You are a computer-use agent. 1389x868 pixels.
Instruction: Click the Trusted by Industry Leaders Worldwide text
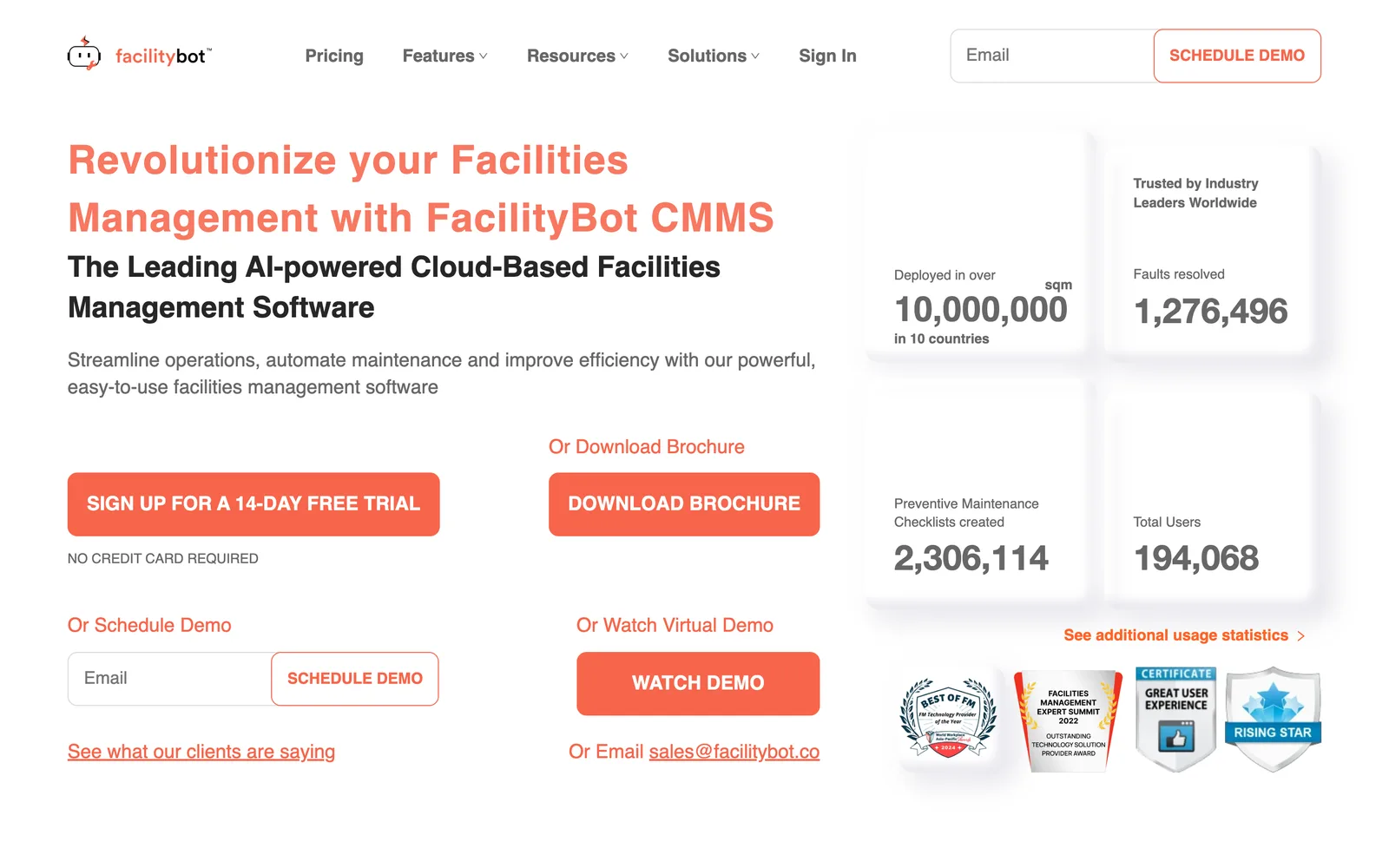point(1195,193)
